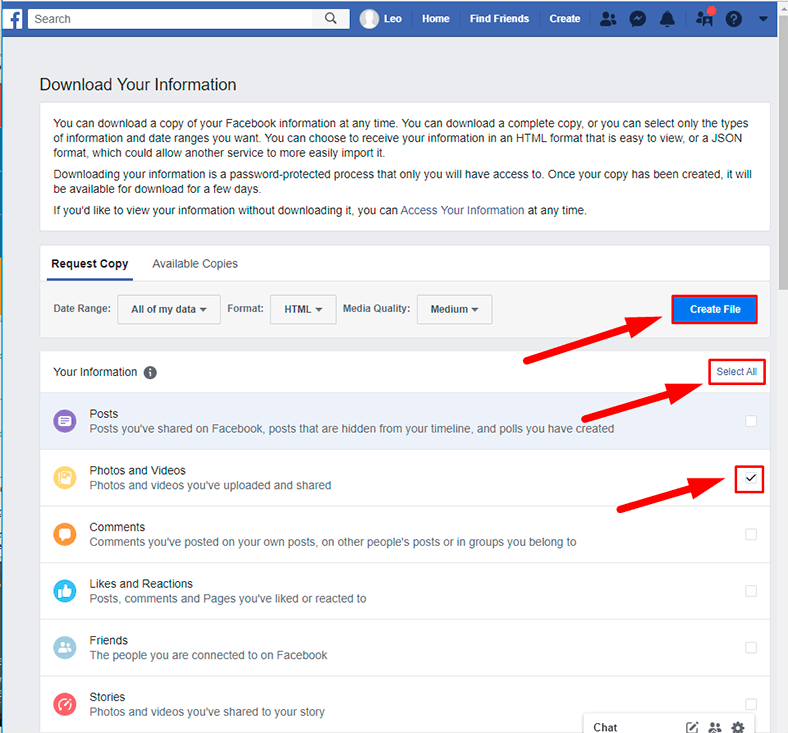
Task: Open the Format HTML dropdown
Action: click(x=303, y=309)
